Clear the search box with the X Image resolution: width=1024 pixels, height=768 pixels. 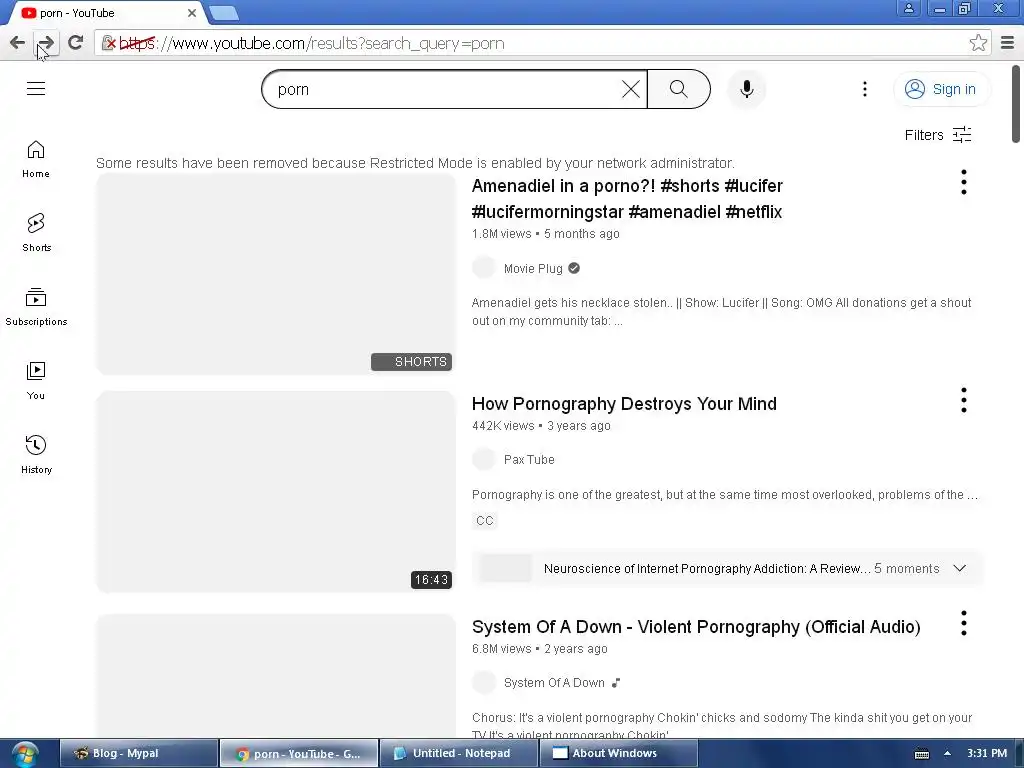click(x=630, y=89)
